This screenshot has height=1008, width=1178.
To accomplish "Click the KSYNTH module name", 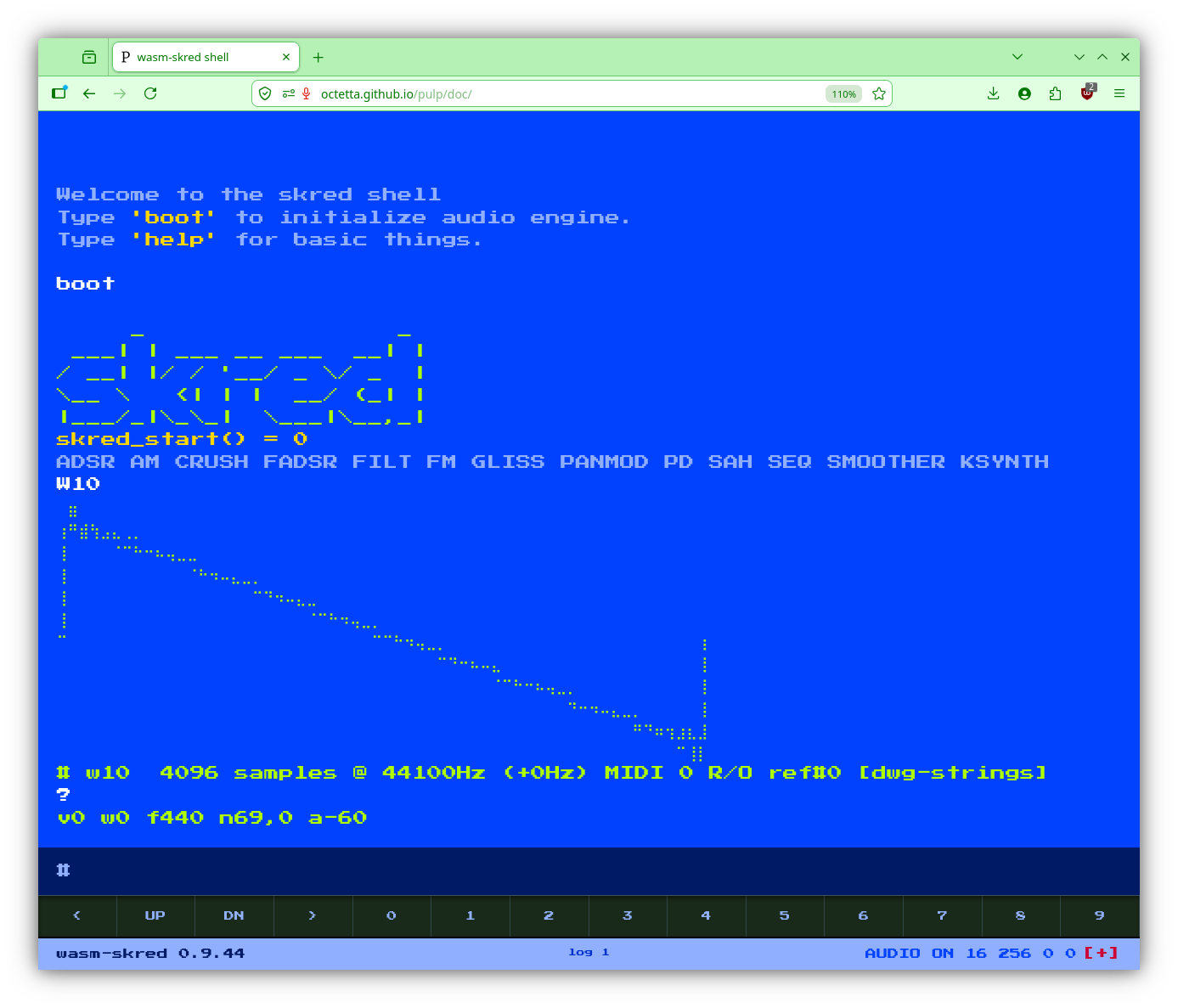I will pos(1004,461).
